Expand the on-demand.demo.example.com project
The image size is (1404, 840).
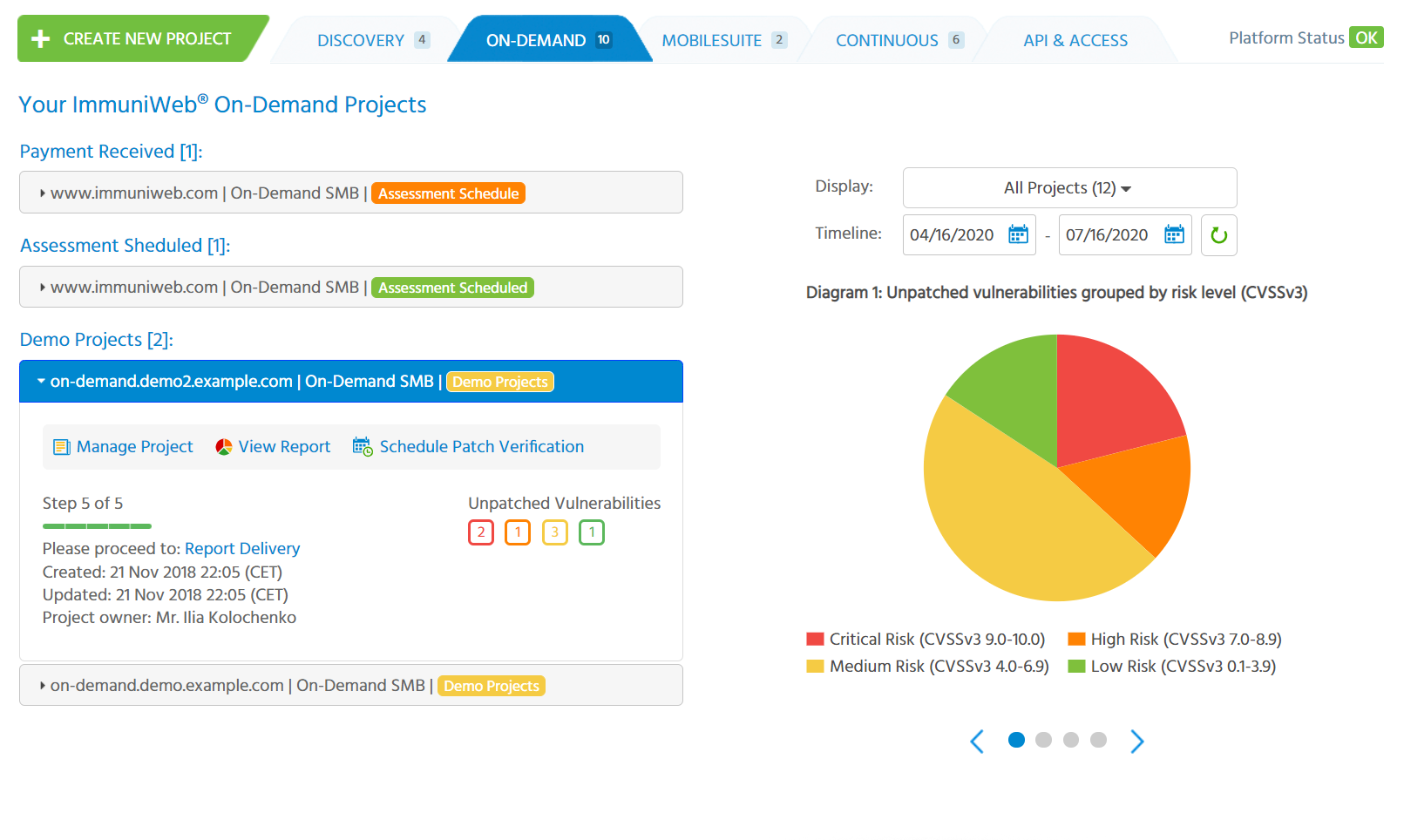[x=351, y=686]
